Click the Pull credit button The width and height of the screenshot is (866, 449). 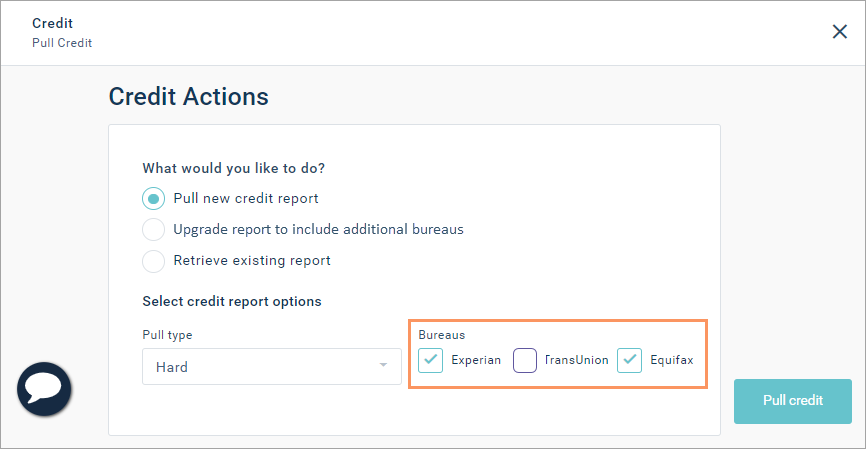coord(793,401)
